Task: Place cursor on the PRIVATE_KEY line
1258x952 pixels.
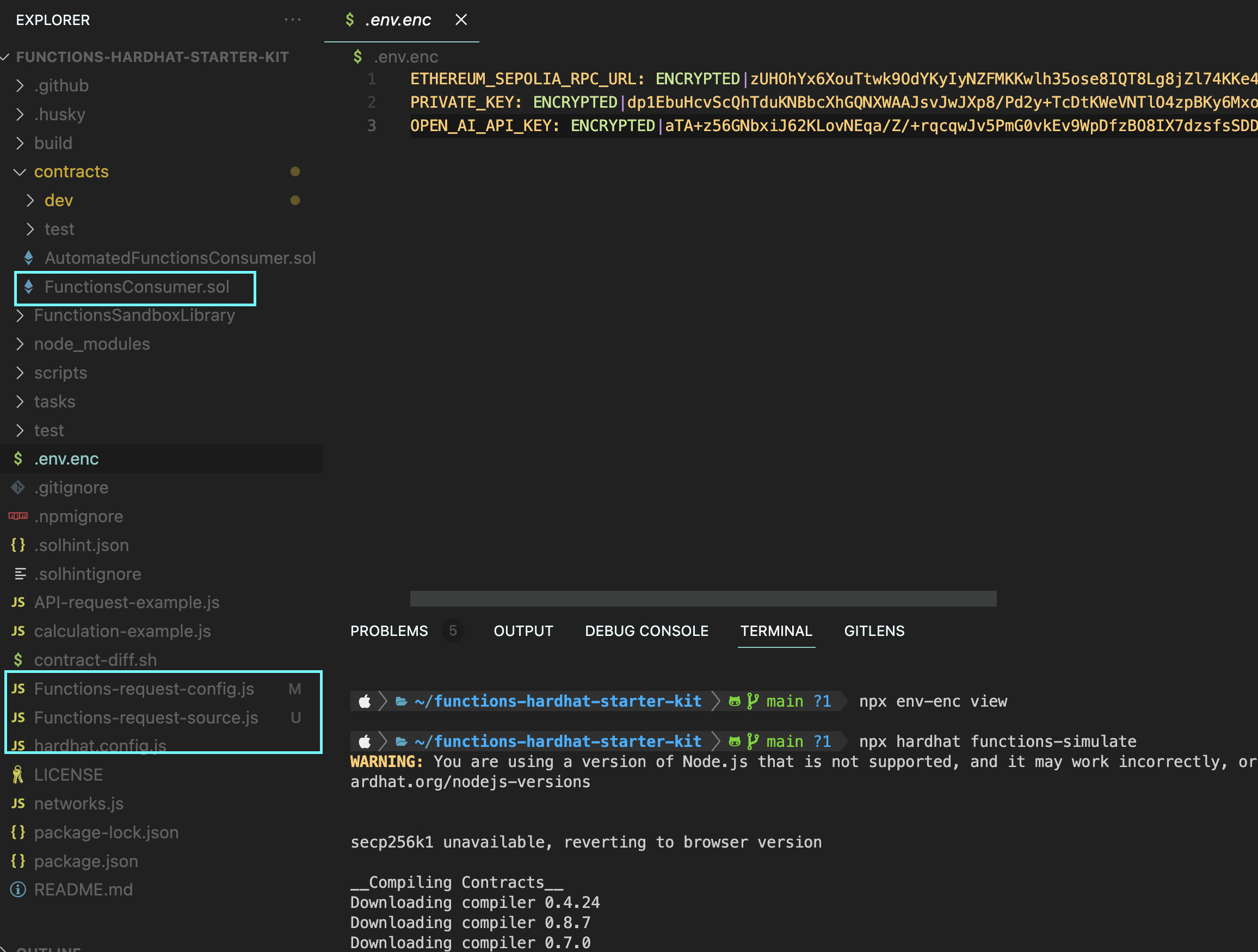Action: pos(682,102)
